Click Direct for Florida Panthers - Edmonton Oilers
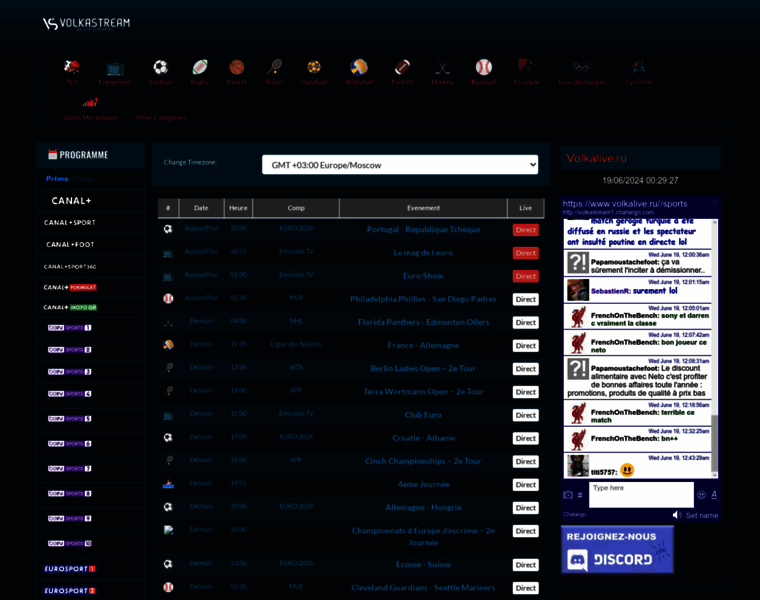The height and width of the screenshot is (600, 760). pos(525,322)
